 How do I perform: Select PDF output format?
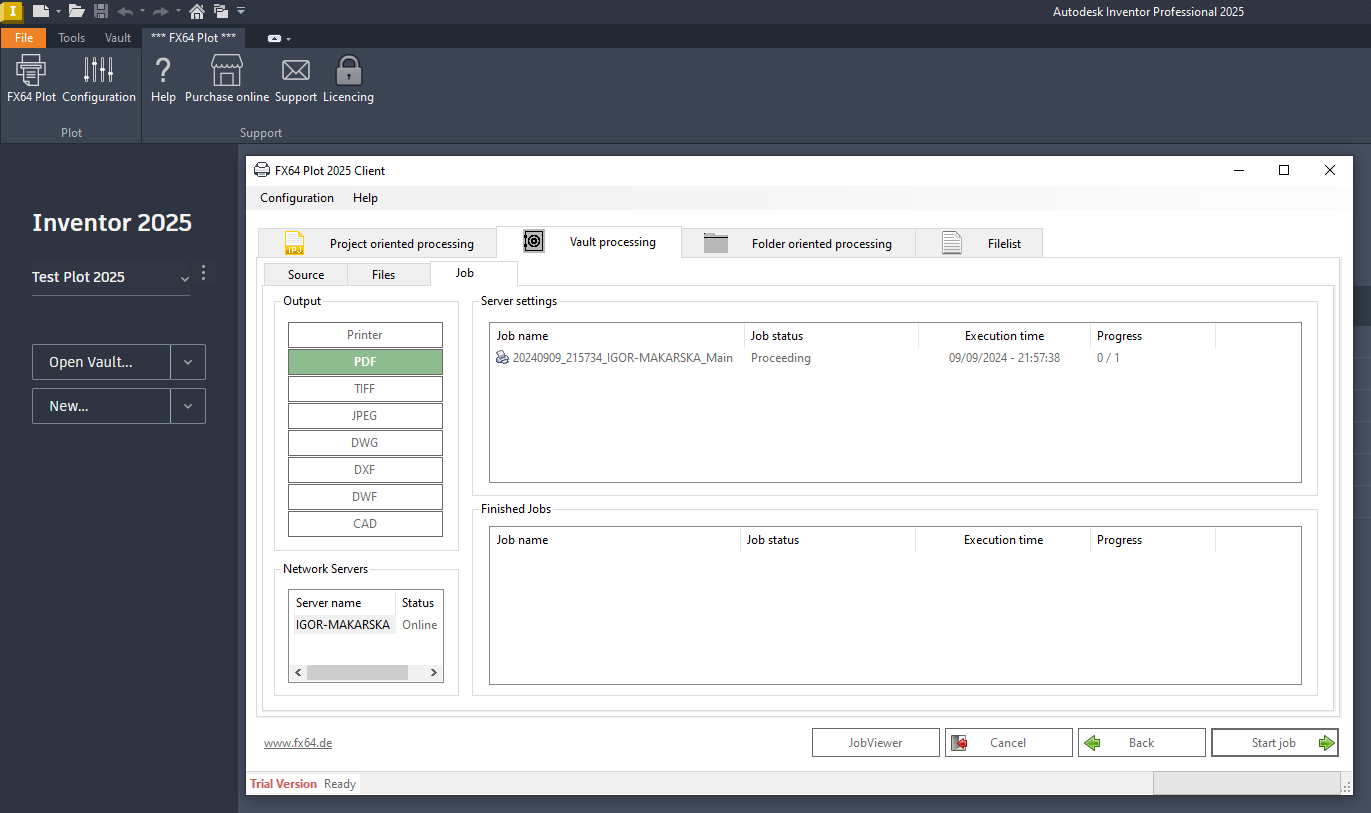(365, 362)
